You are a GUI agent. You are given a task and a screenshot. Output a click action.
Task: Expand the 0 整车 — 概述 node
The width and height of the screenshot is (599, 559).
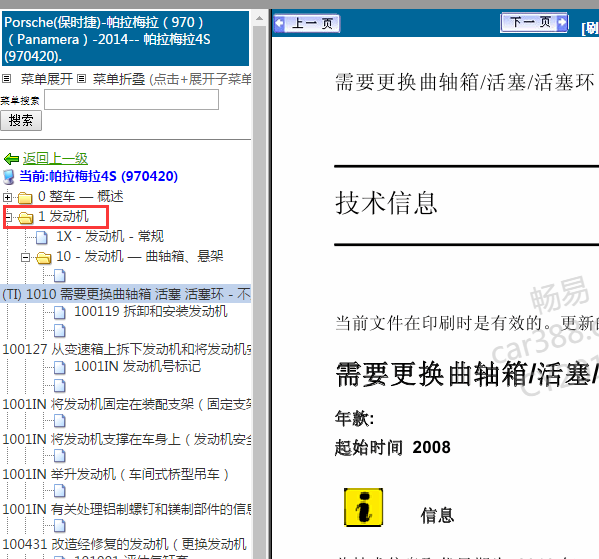[x=7, y=197]
